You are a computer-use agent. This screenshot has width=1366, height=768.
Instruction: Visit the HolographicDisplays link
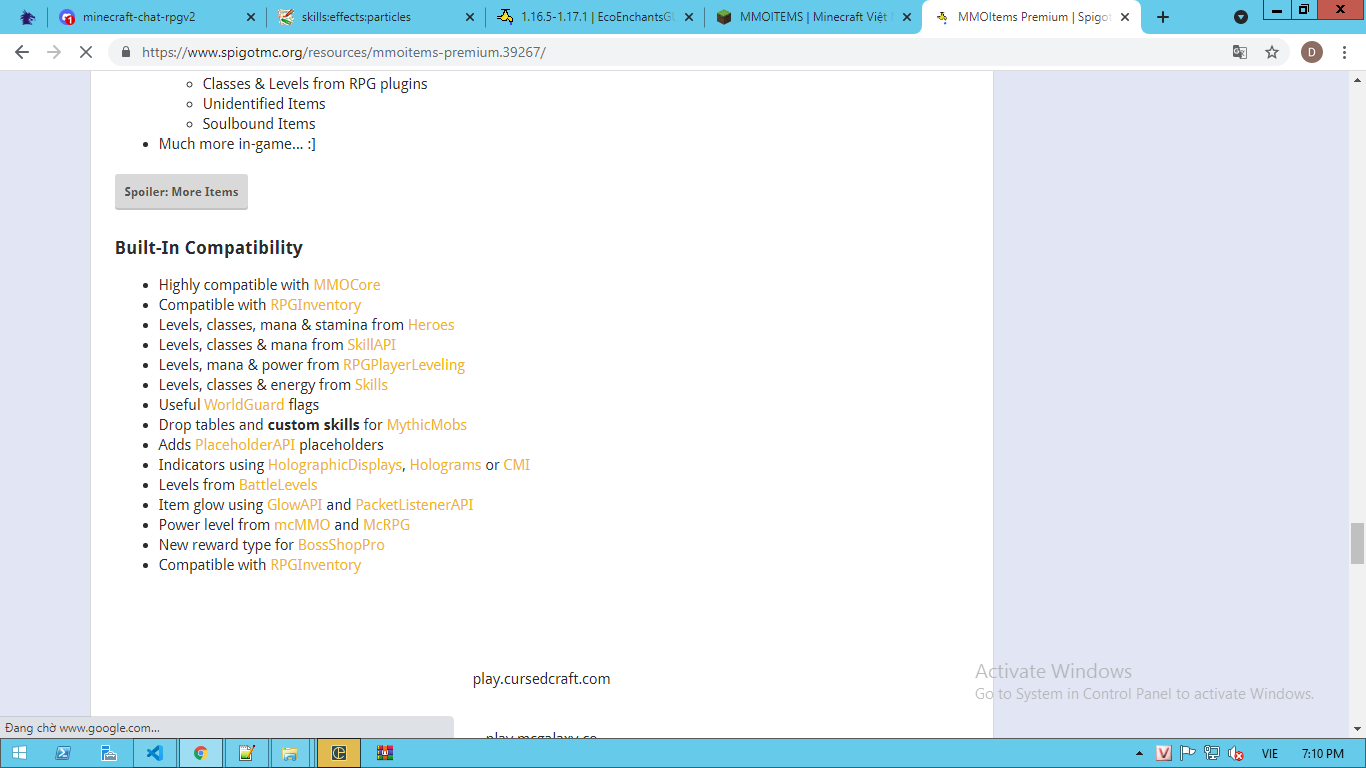(x=335, y=465)
